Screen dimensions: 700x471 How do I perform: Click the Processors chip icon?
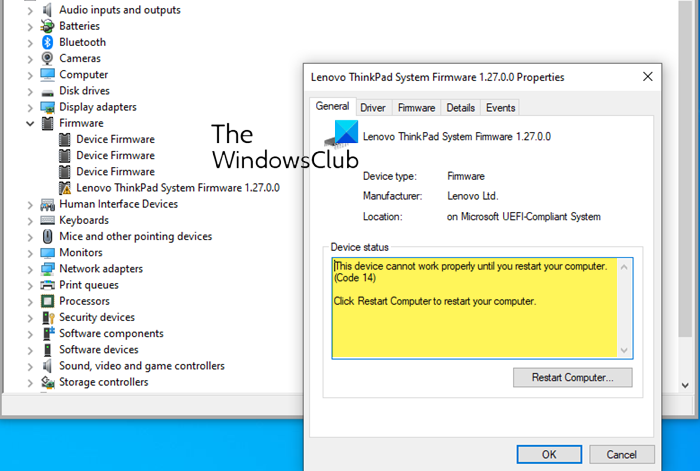coord(47,301)
